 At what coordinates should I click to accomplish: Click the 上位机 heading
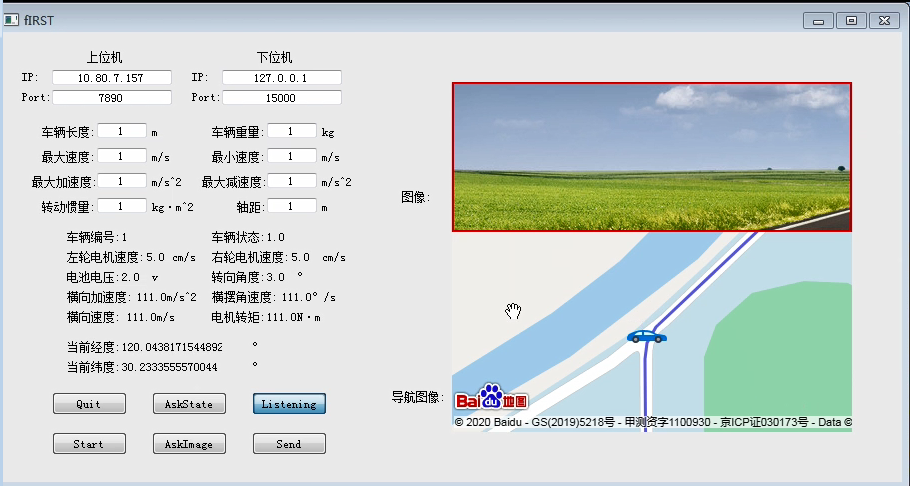coord(104,57)
